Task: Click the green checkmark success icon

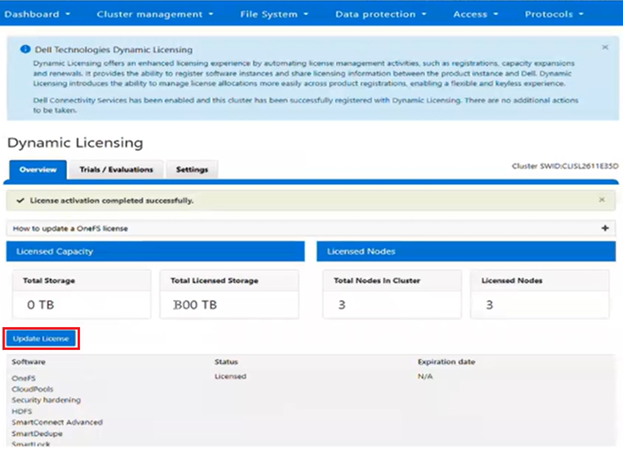Action: coord(20,200)
